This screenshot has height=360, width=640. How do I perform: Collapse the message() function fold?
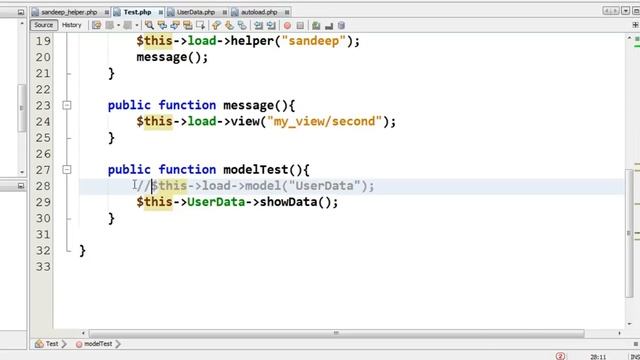click(67, 105)
